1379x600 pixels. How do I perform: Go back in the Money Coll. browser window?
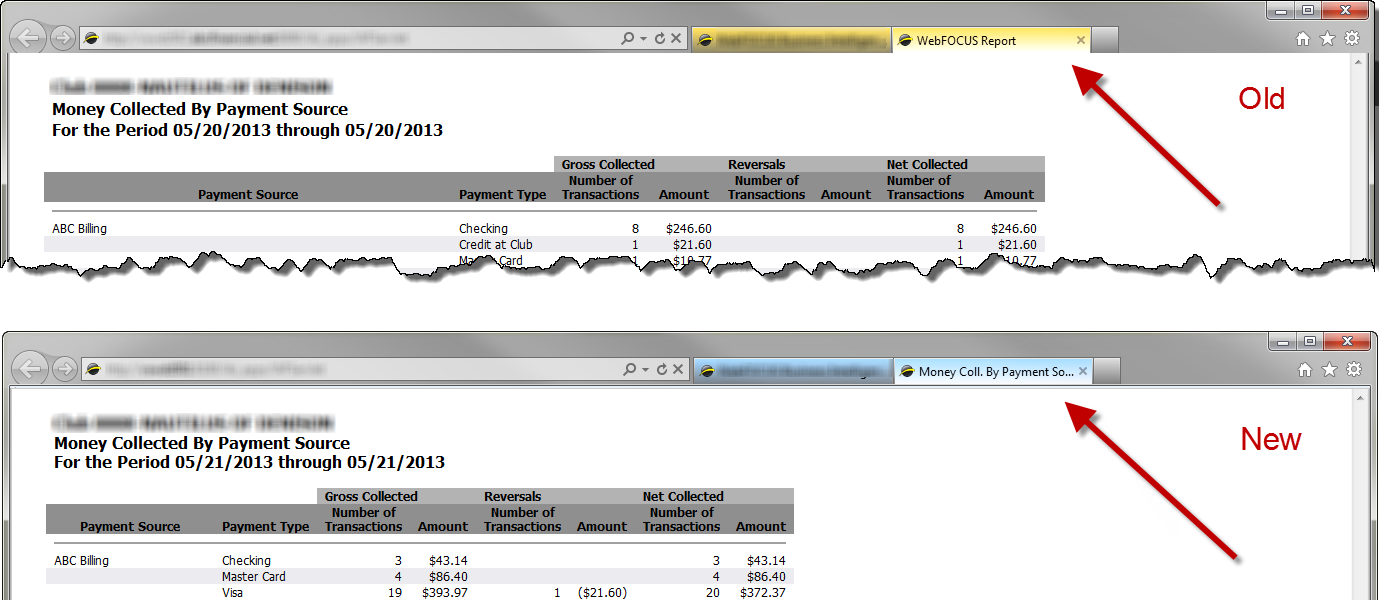click(31, 370)
